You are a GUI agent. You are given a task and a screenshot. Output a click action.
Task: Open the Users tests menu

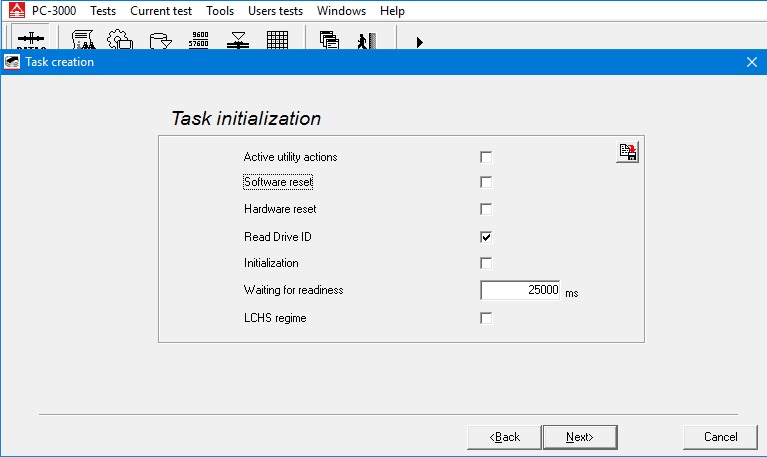(x=275, y=11)
